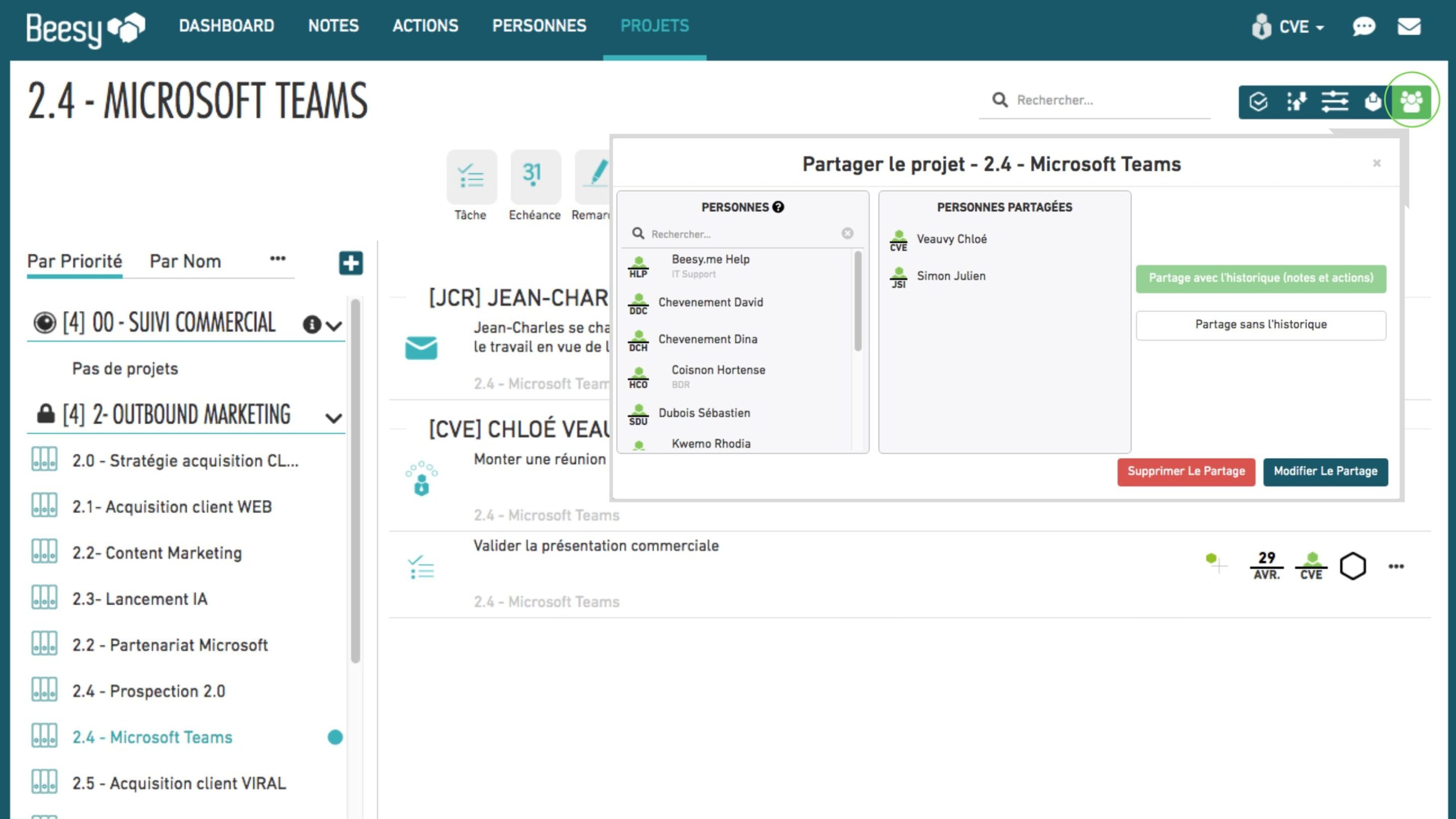The height and width of the screenshot is (819, 1456).
Task: Click the lock icon on Outbound Marketing
Action: click(45, 414)
